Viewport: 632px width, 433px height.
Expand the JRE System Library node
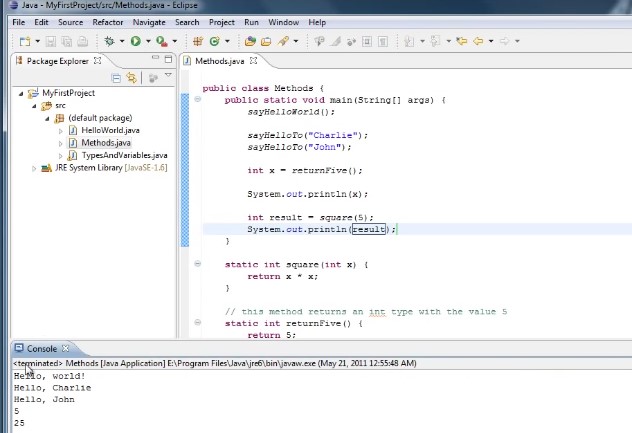point(33,168)
